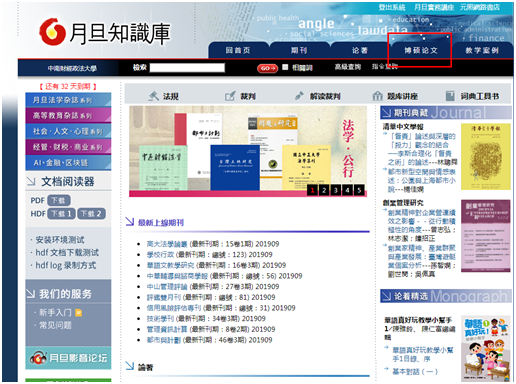Screen dimensions: 516x384
Task: Click the red GO search button
Action: click(267, 68)
